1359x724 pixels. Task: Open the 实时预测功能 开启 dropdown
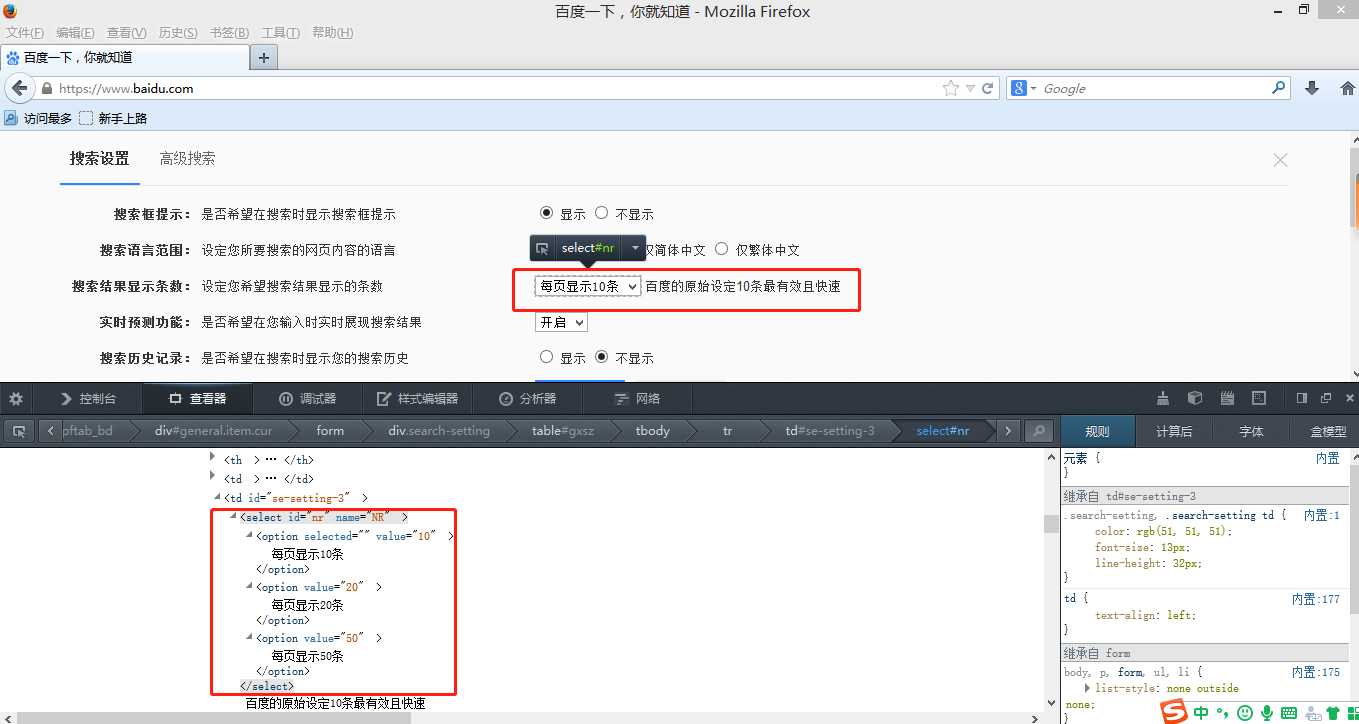(561, 322)
